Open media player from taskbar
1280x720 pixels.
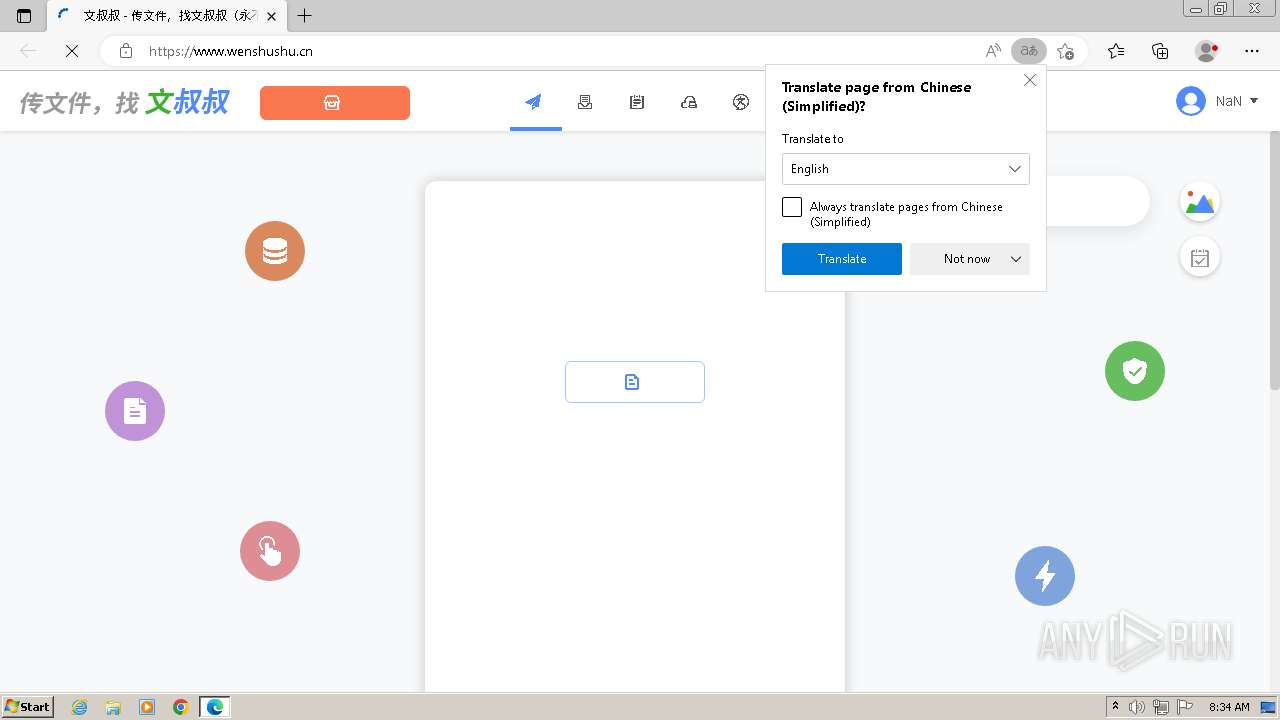[147, 707]
